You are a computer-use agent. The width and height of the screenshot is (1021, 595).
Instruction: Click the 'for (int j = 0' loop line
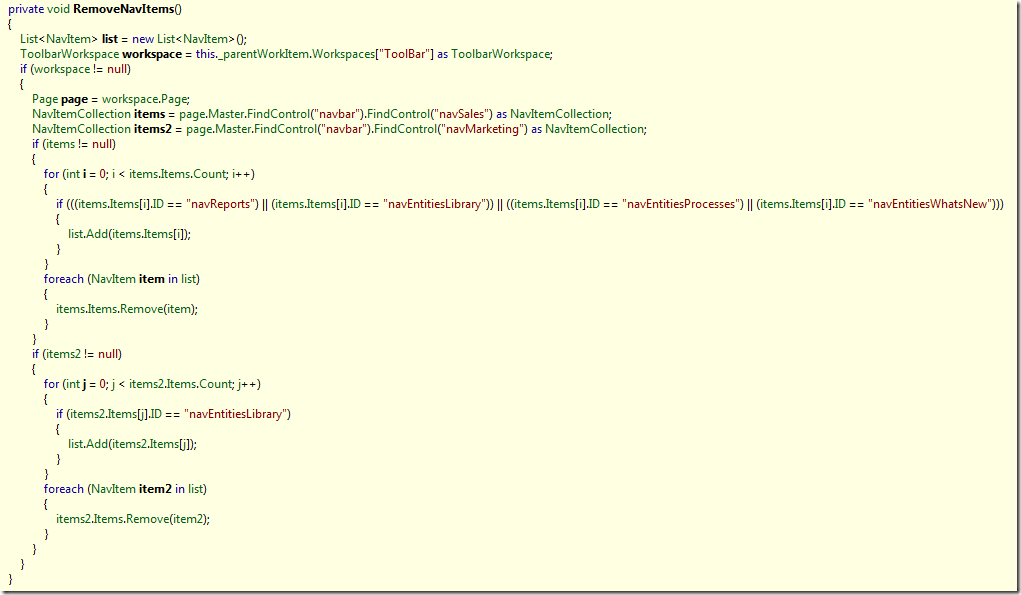pyautogui.click(x=152, y=384)
